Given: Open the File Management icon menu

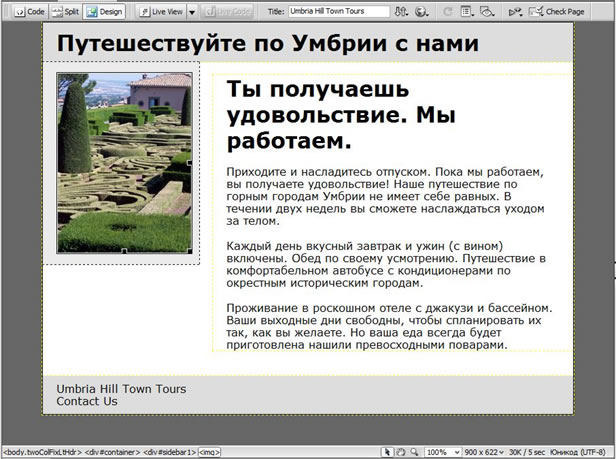Looking at the screenshot, I should [401, 12].
